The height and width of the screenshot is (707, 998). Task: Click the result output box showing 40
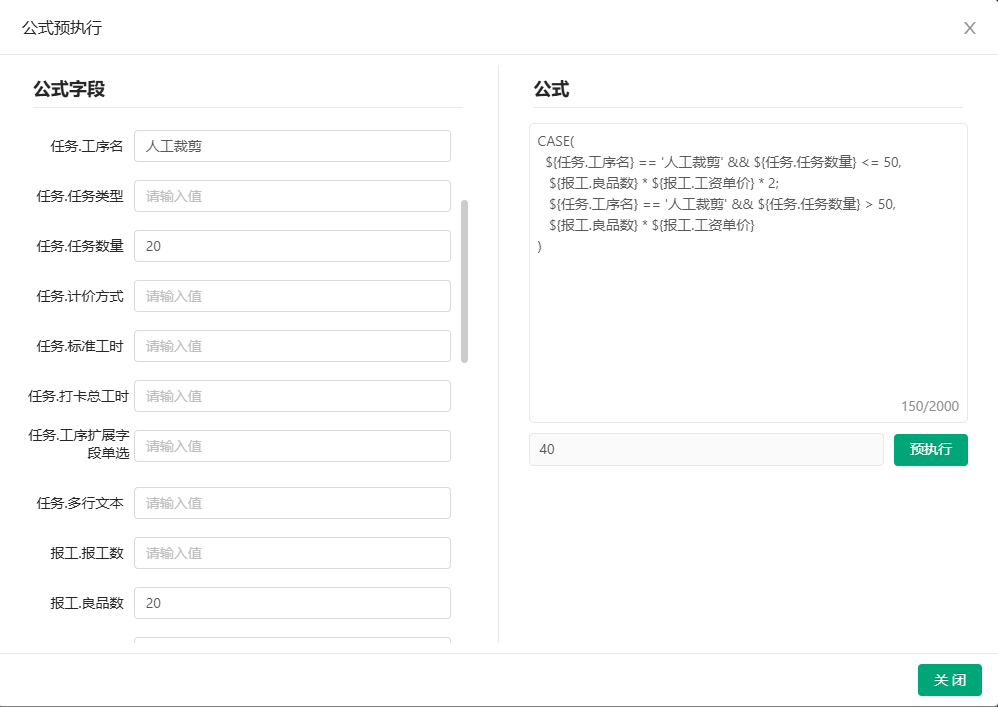click(706, 450)
